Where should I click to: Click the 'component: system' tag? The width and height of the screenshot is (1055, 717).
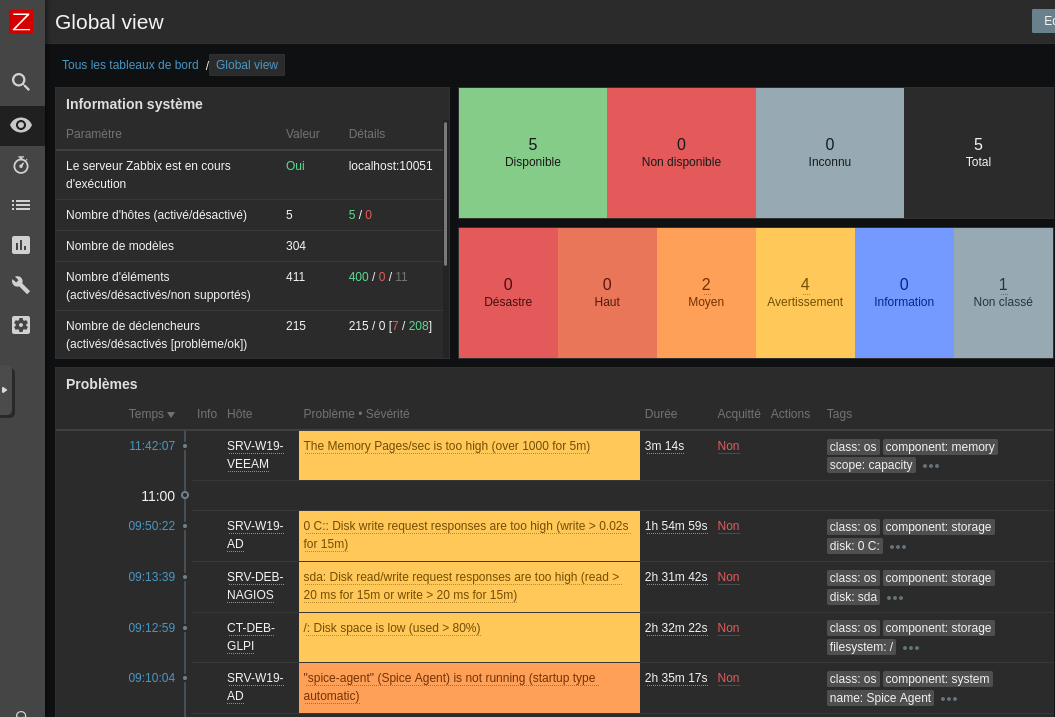click(937, 679)
